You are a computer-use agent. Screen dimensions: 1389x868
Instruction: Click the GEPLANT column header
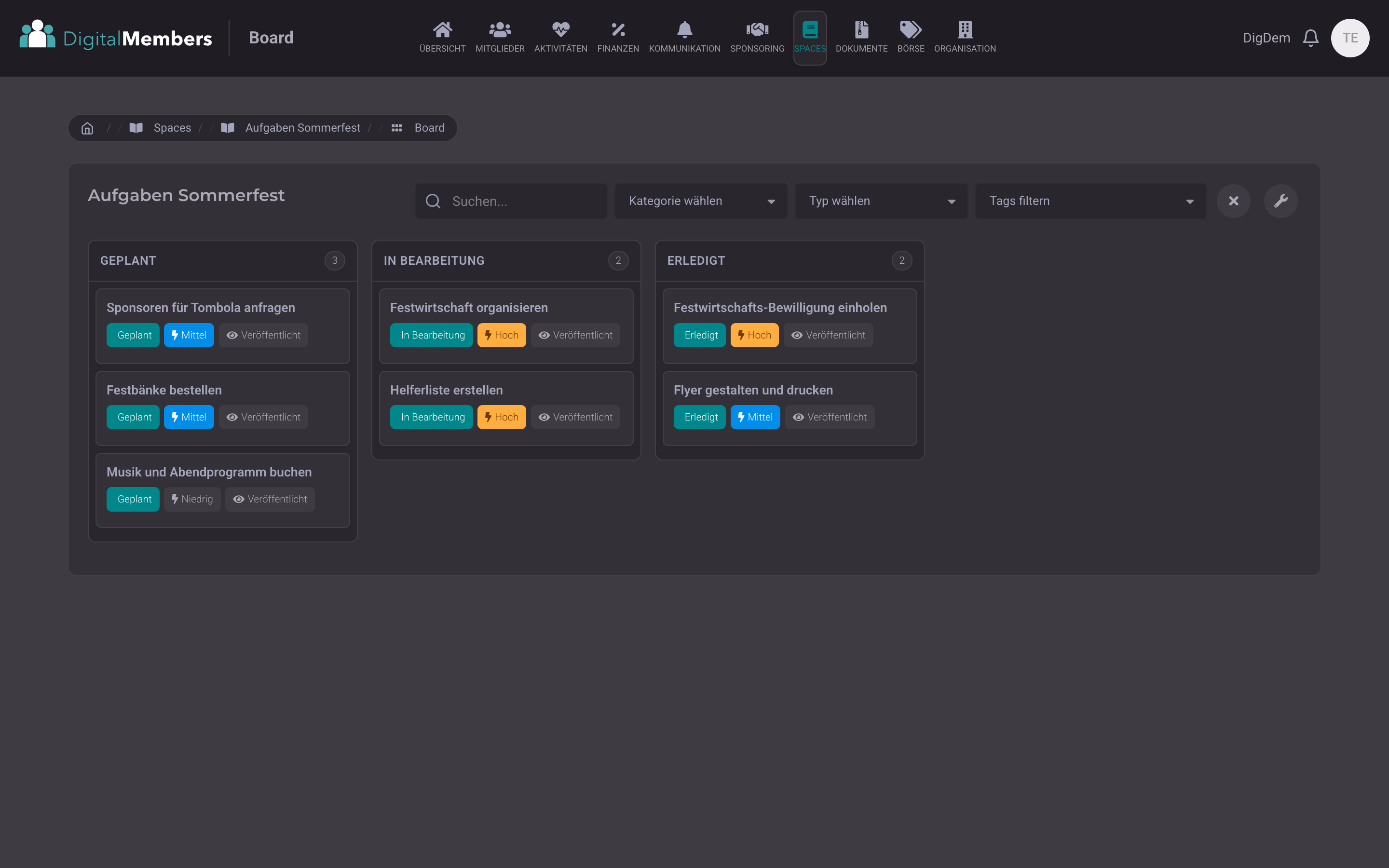tap(223, 260)
